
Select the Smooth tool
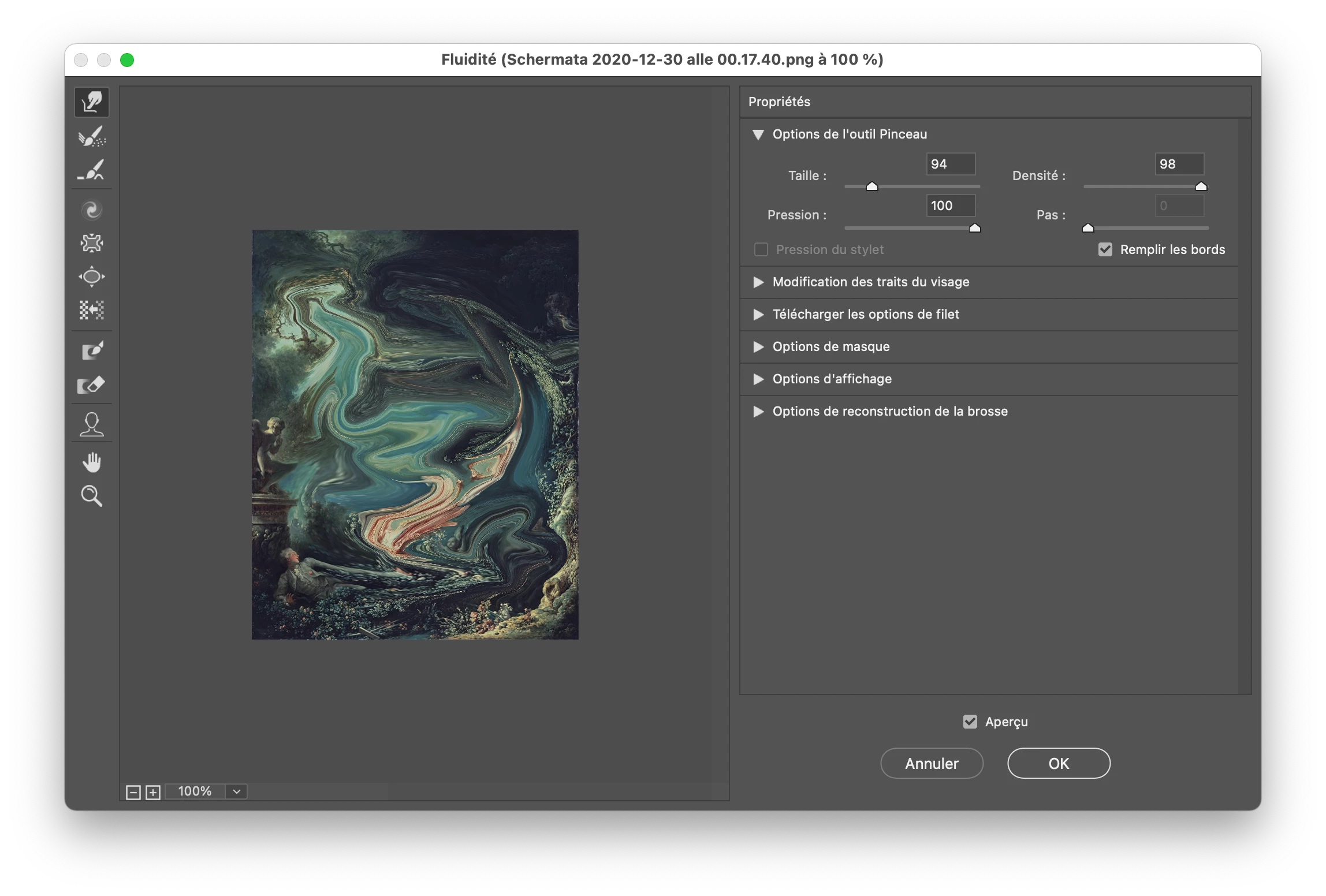[x=92, y=170]
